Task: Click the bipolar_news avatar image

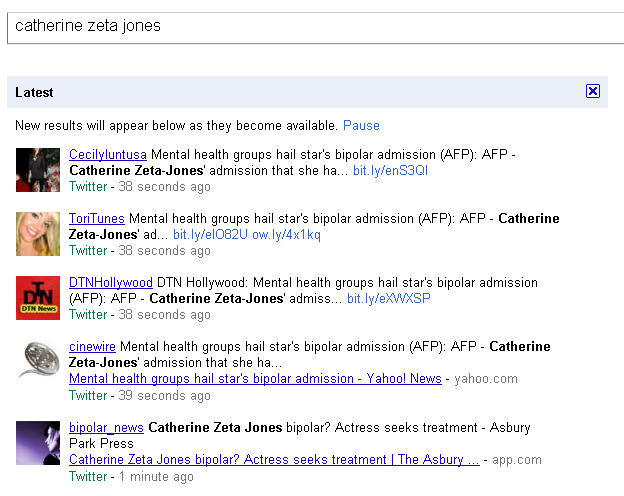Action: click(38, 442)
